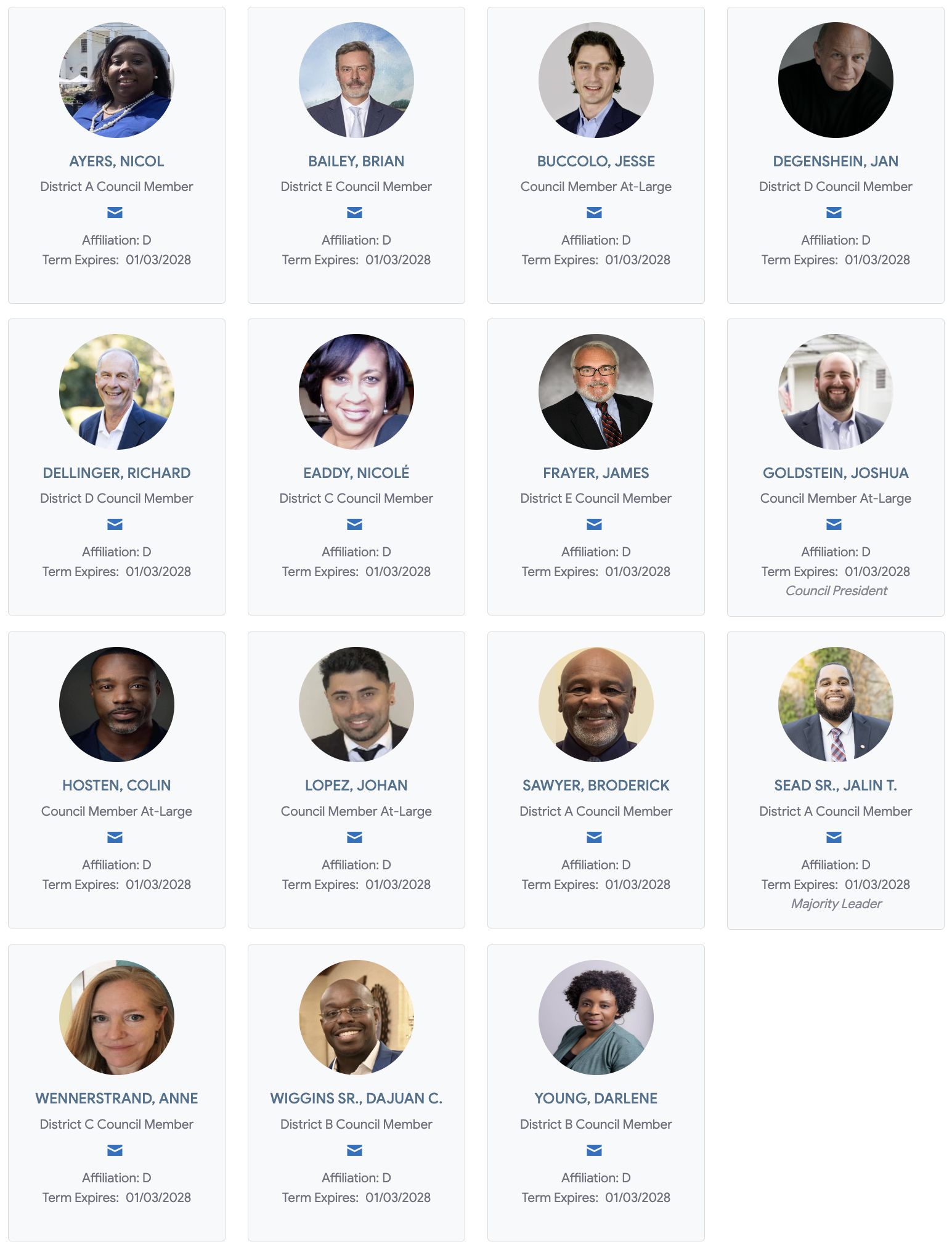Viewport: 952px width, 1247px height.
Task: Click Anne Wennerstrand's profile photo
Action: (x=116, y=1017)
